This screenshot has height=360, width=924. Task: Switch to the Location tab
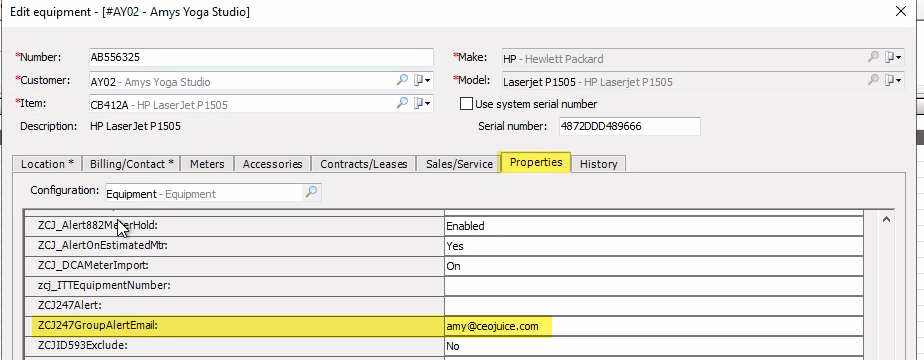[x=47, y=164]
